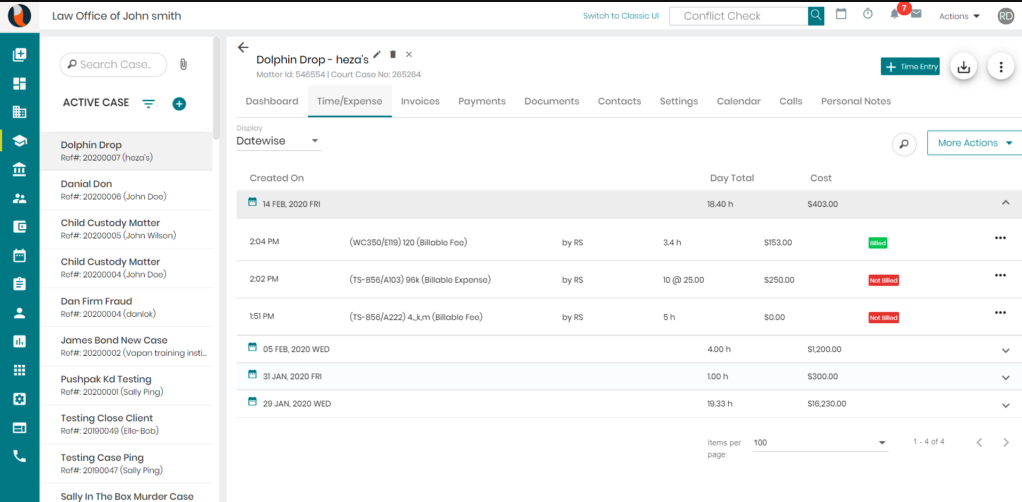Open the timer stopwatch icon in header

click(x=868, y=14)
